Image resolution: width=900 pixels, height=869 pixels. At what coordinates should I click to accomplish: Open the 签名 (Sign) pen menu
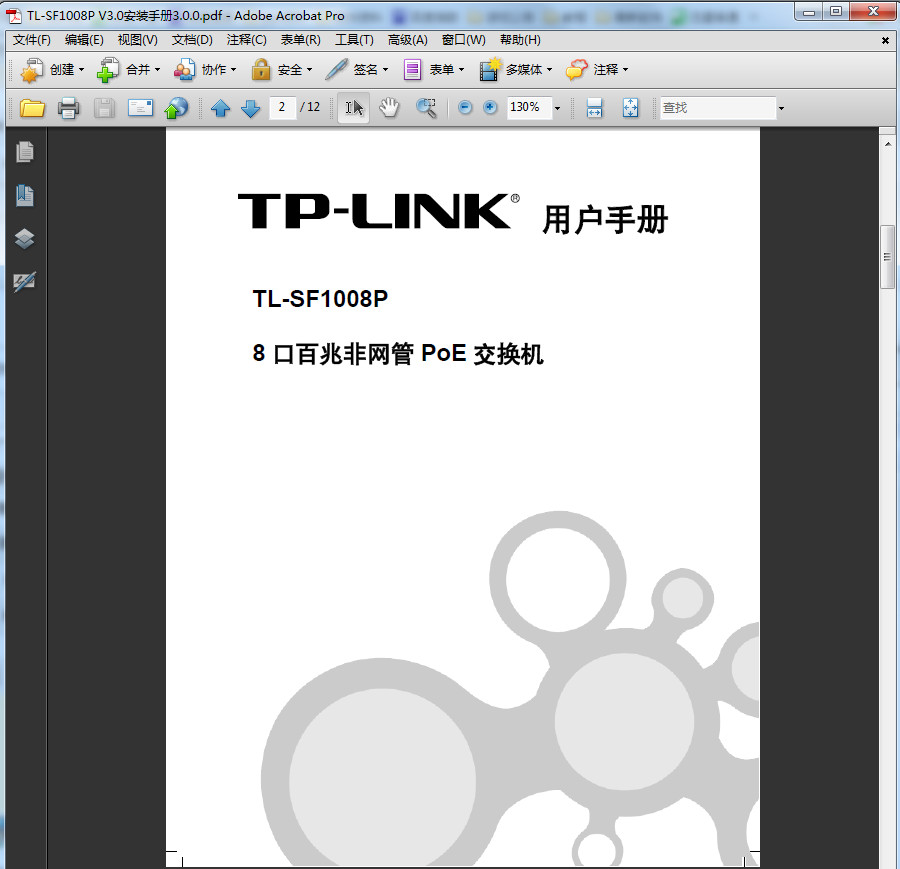[x=357, y=70]
